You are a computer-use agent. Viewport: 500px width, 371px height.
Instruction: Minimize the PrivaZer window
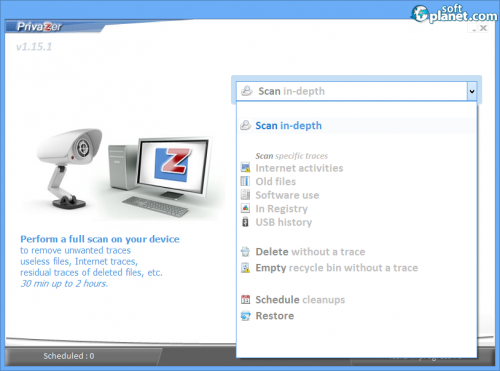click(x=474, y=29)
